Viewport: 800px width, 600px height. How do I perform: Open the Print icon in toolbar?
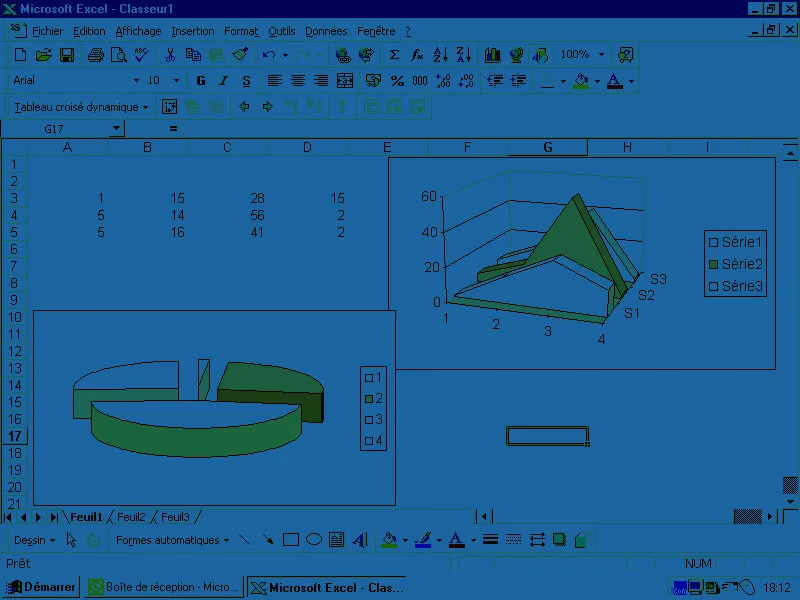pyautogui.click(x=95, y=55)
